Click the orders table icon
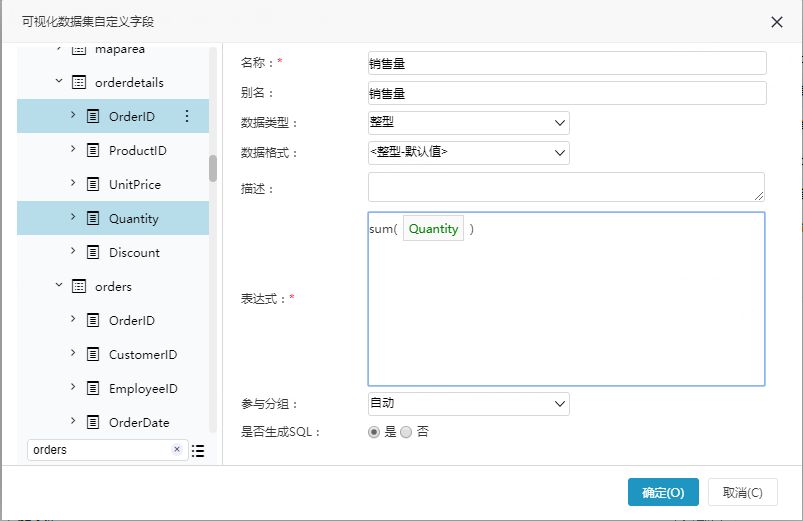The width and height of the screenshot is (803, 521). [x=79, y=286]
